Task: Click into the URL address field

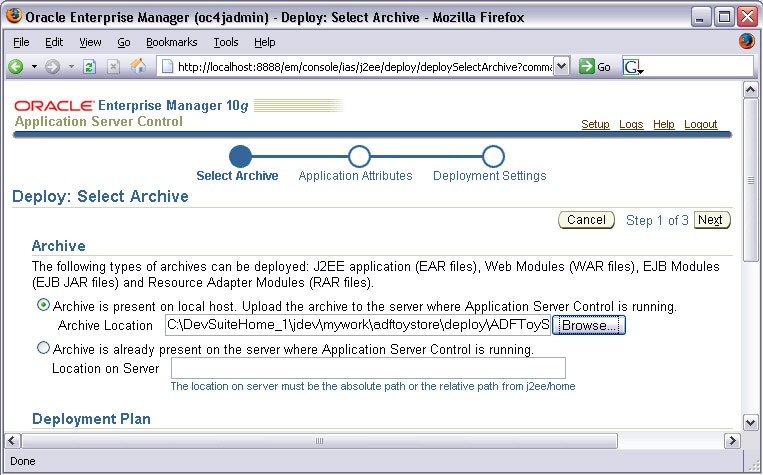Action: 364,67
